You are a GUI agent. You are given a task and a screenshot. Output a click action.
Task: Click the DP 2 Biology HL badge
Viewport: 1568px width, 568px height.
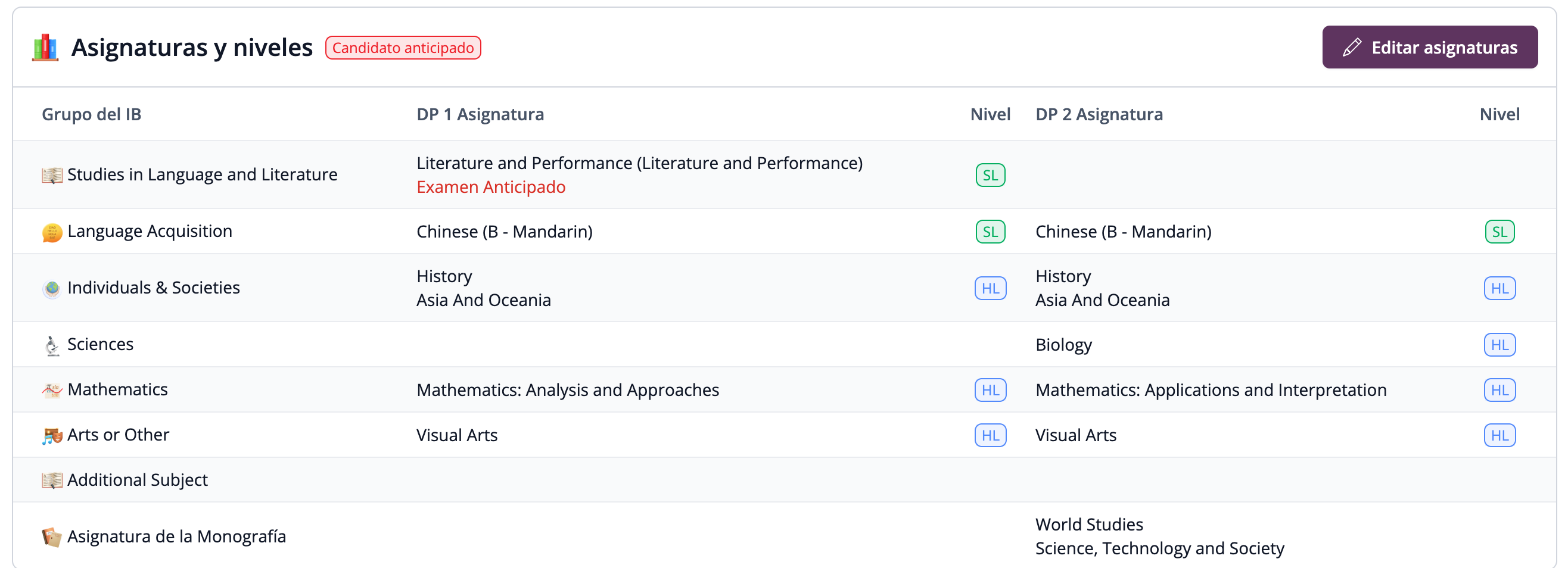click(1499, 345)
